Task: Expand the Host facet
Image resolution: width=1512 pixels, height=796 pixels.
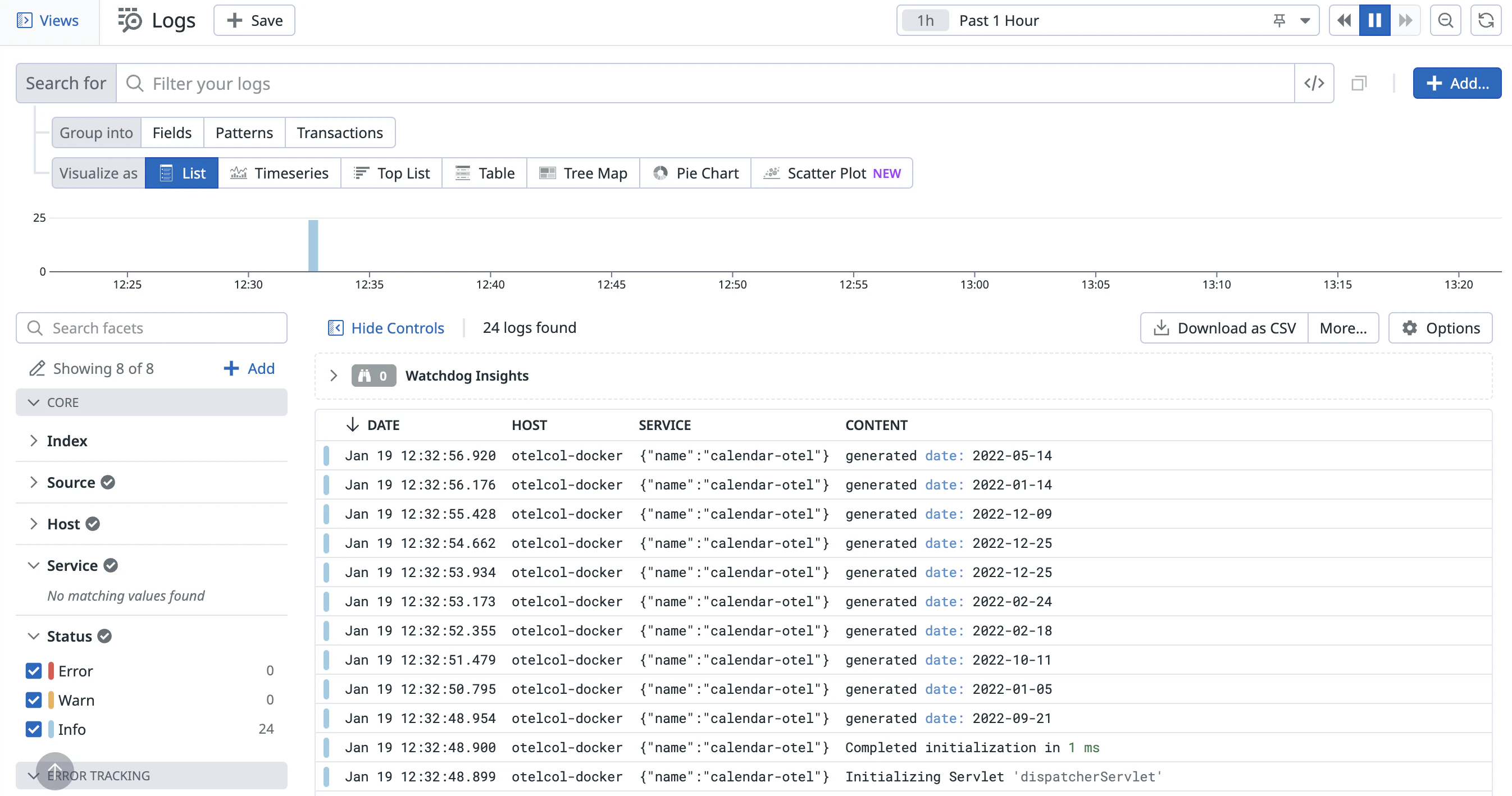Action: point(34,524)
